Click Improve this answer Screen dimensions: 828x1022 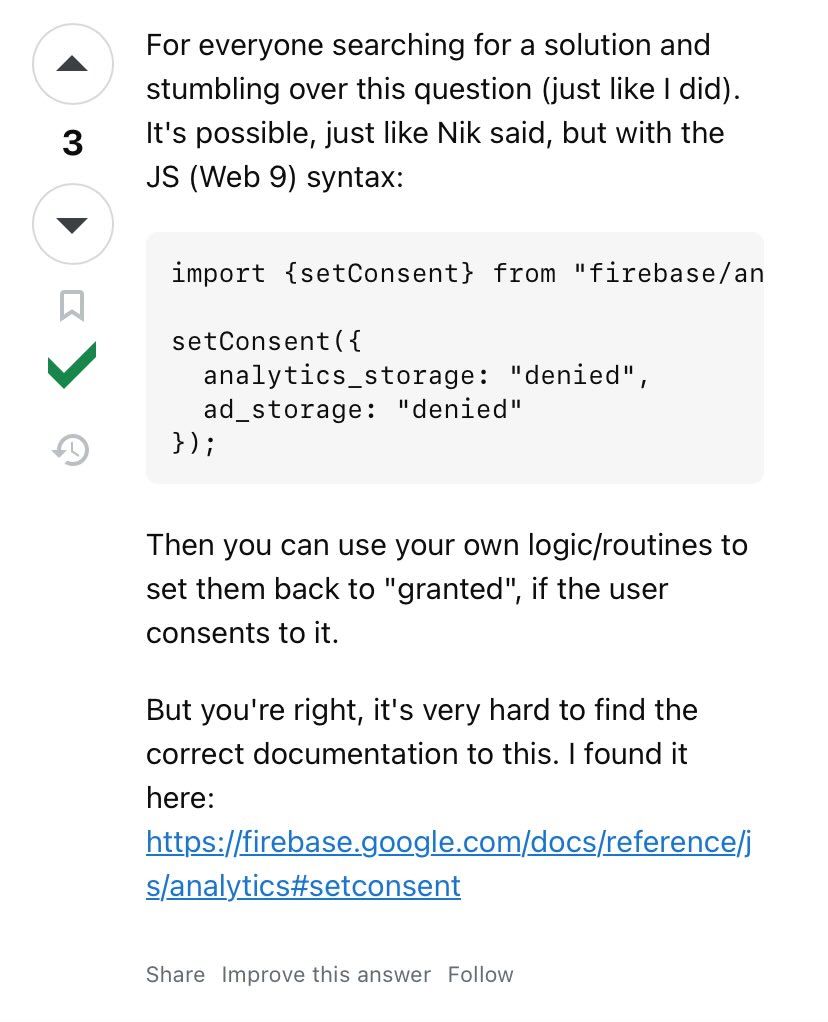tap(326, 975)
